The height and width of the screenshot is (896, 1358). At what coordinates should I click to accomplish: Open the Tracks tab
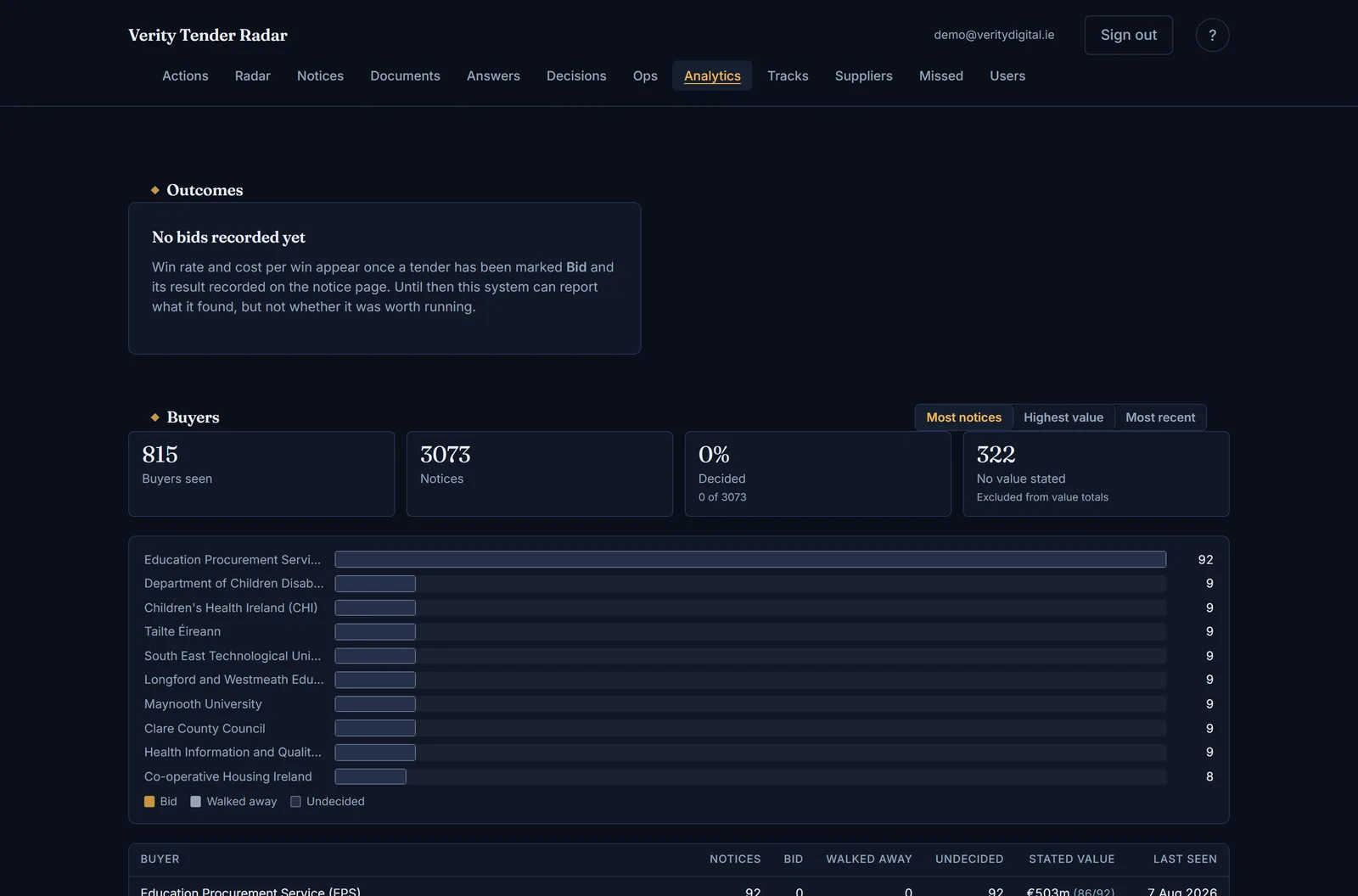point(788,76)
